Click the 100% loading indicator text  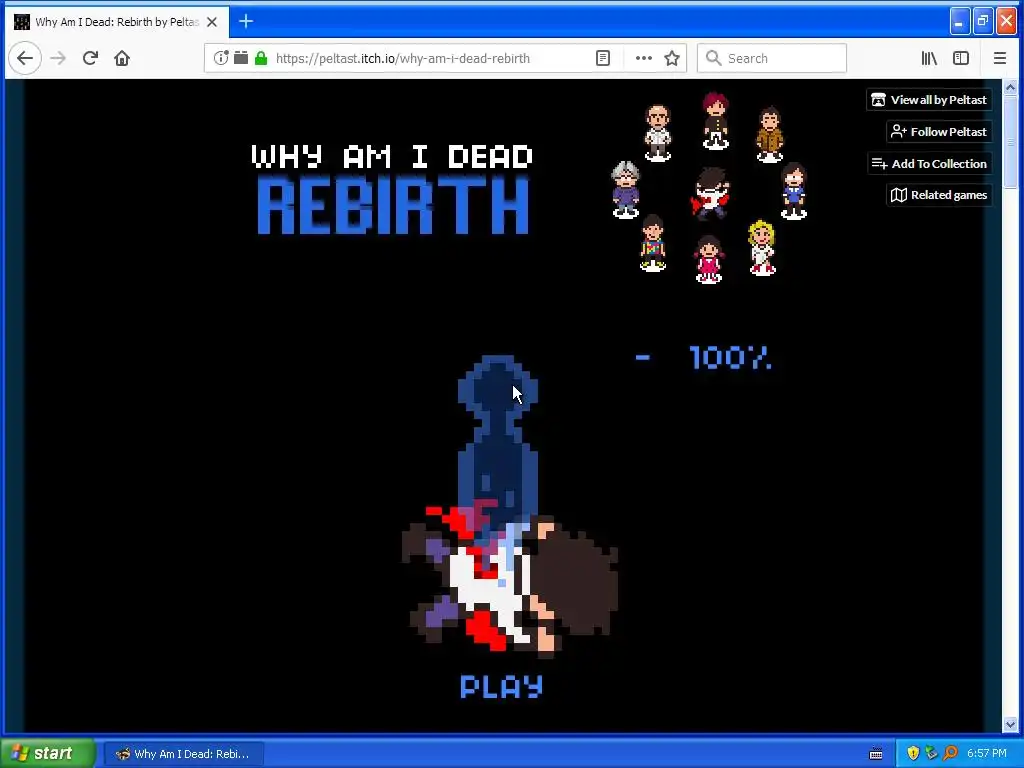[x=730, y=357]
